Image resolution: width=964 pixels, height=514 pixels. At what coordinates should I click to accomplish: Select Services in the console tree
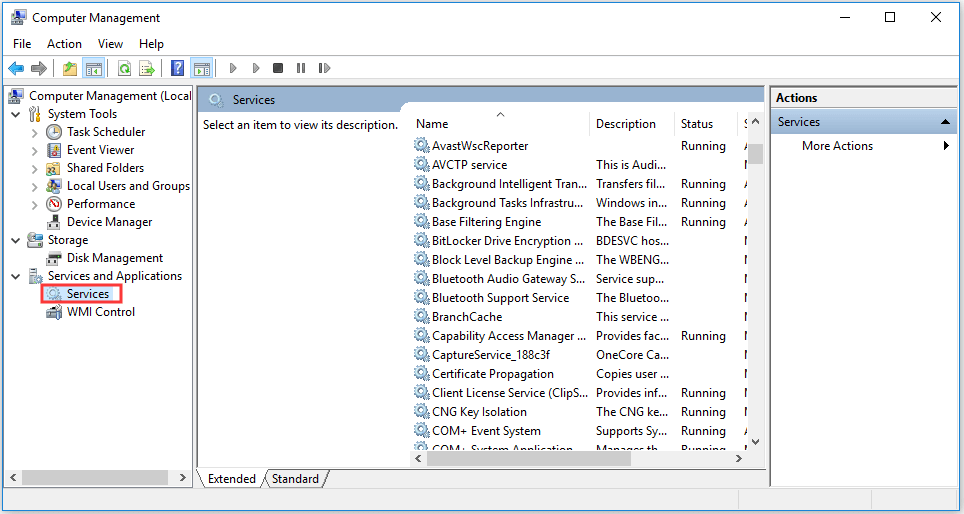pyautogui.click(x=88, y=294)
